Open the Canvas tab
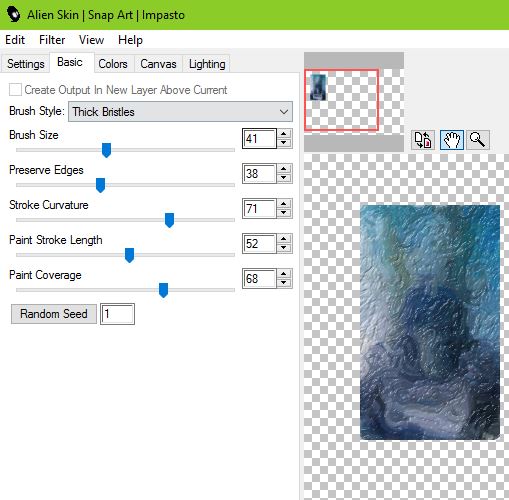The image size is (509, 500). coord(158,64)
